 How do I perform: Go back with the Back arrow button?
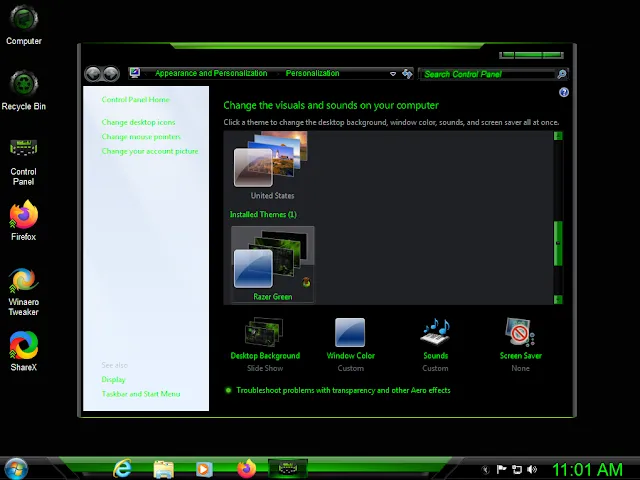(x=93, y=74)
